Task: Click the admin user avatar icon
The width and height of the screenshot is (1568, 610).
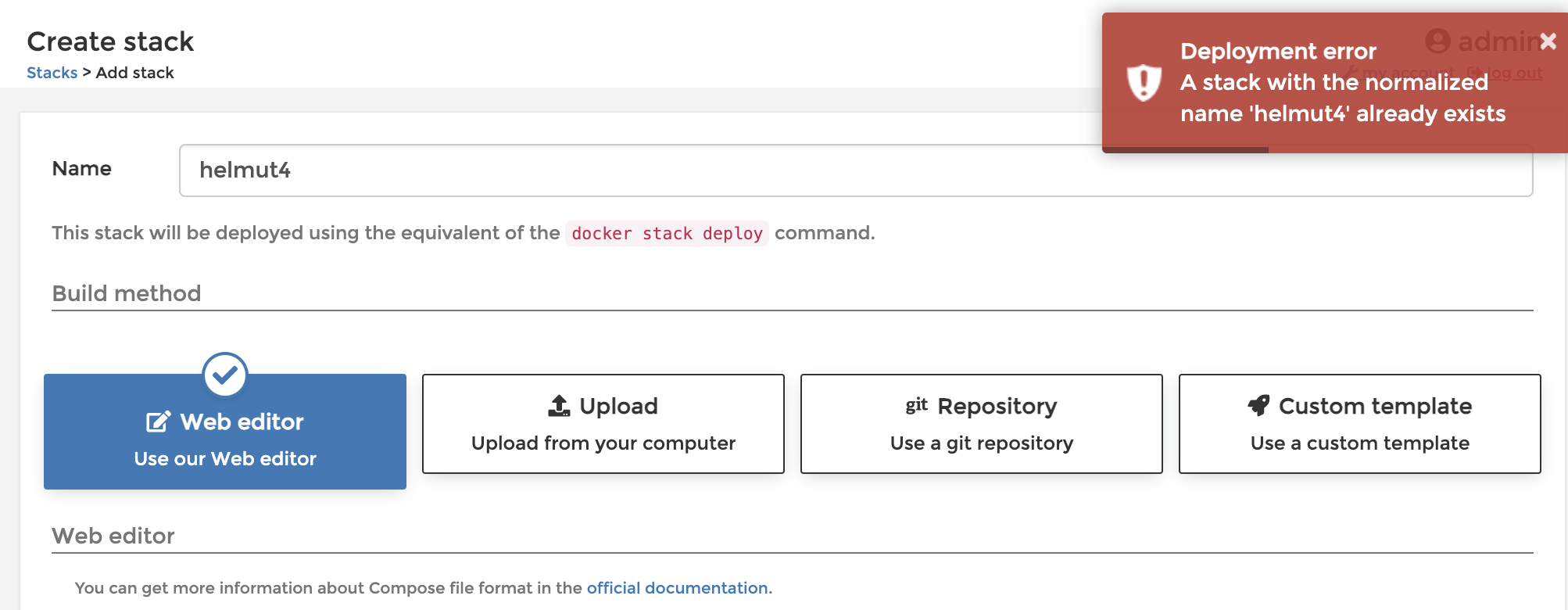Action: pos(1437,41)
